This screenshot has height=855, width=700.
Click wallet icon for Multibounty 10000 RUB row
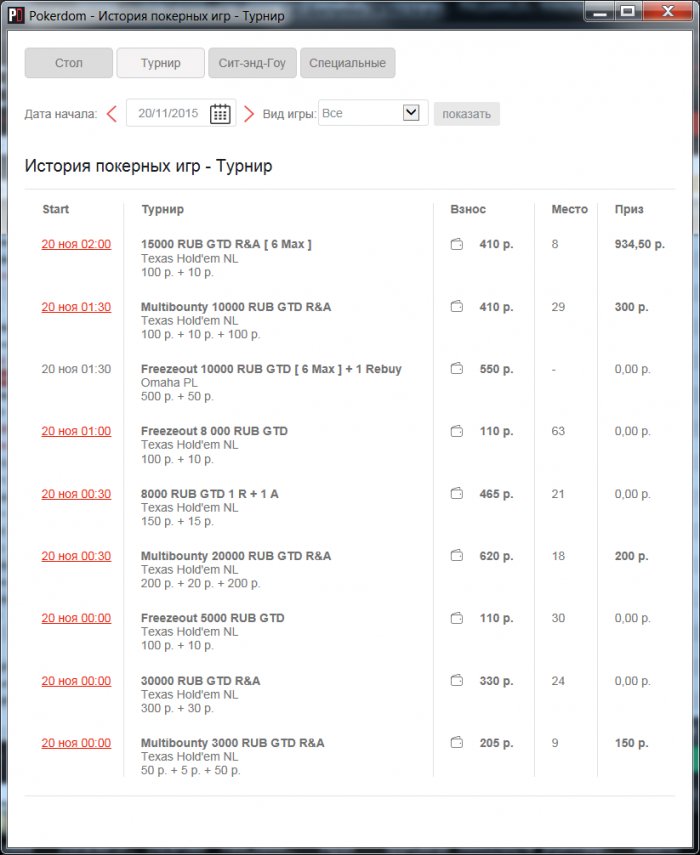(457, 306)
